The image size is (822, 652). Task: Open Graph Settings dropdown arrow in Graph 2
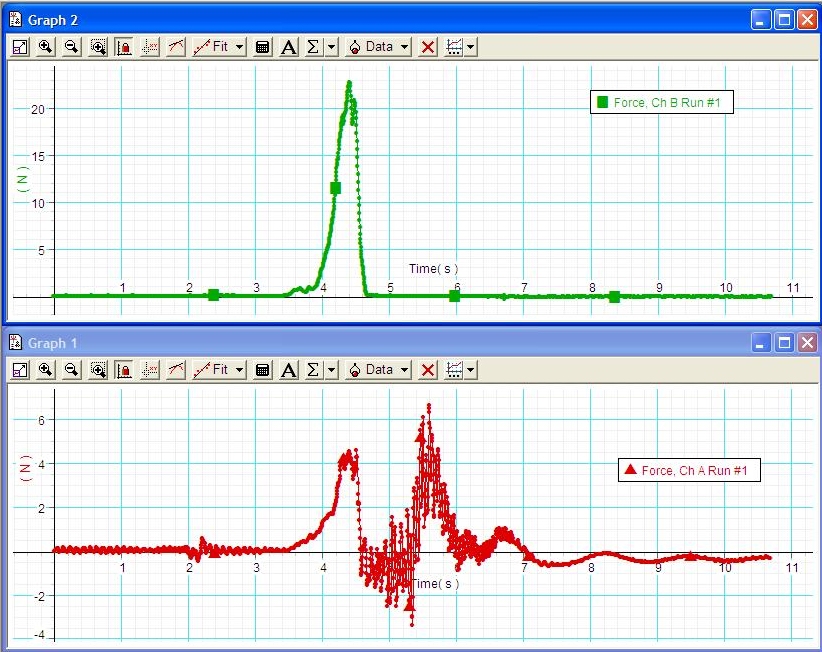(x=470, y=47)
